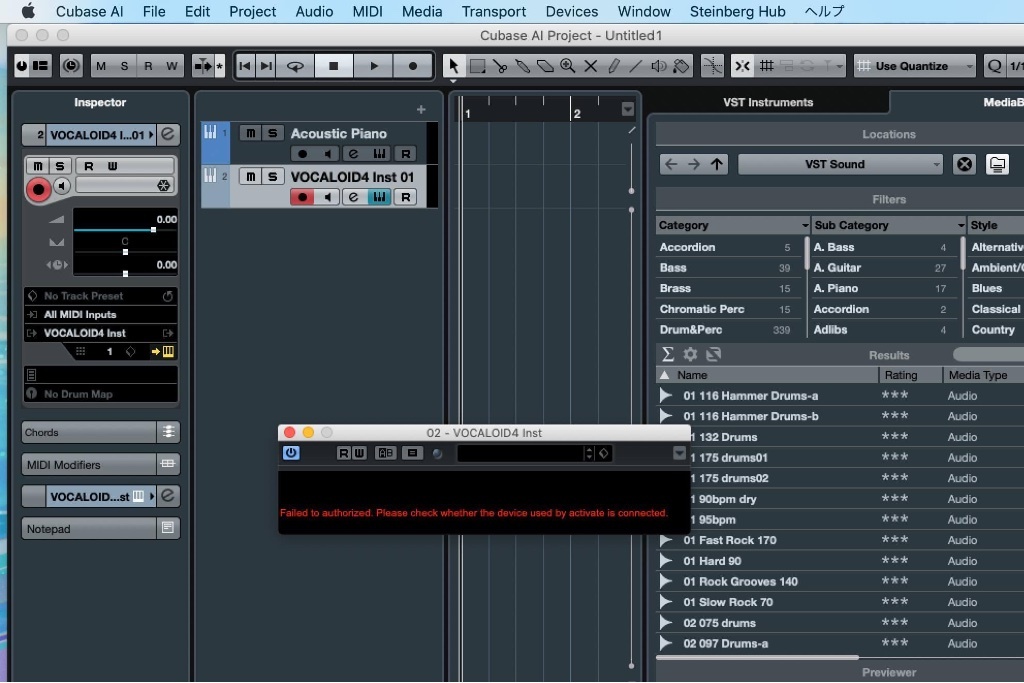Open the No Track Preset selector
This screenshot has width=1024, height=683.
click(x=101, y=296)
